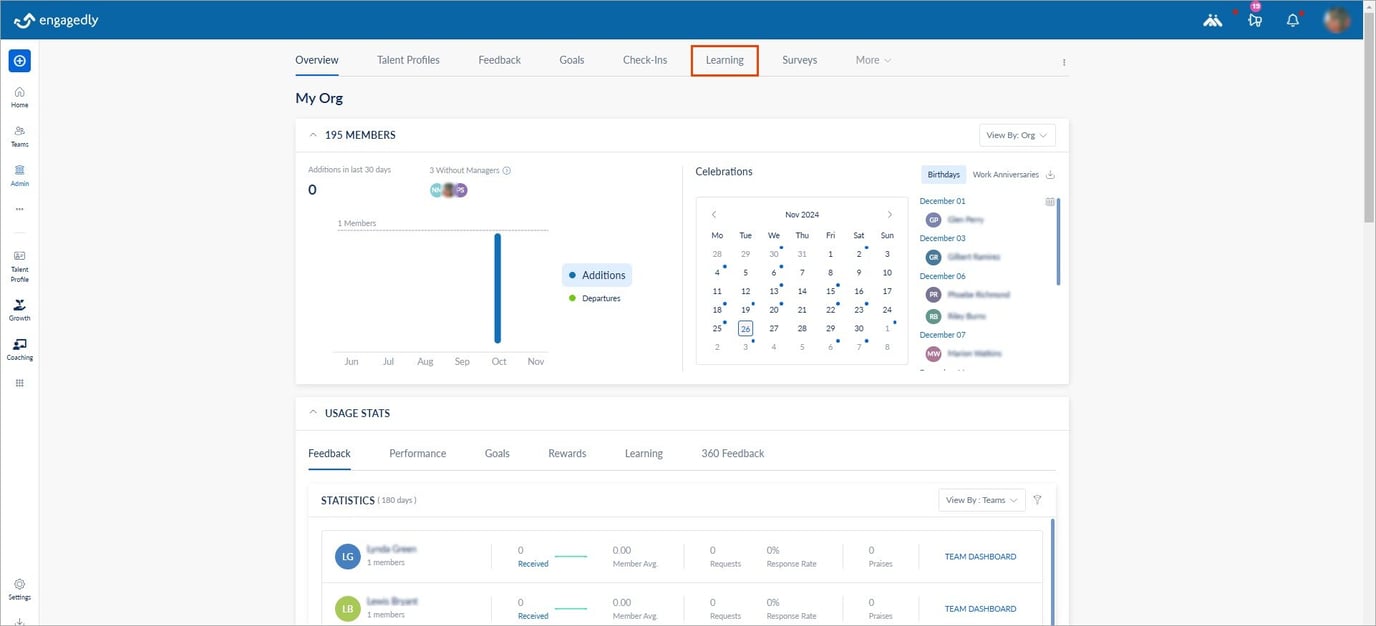The height and width of the screenshot is (626, 1376).
Task: Click the blue plus create button
Action: (19, 61)
